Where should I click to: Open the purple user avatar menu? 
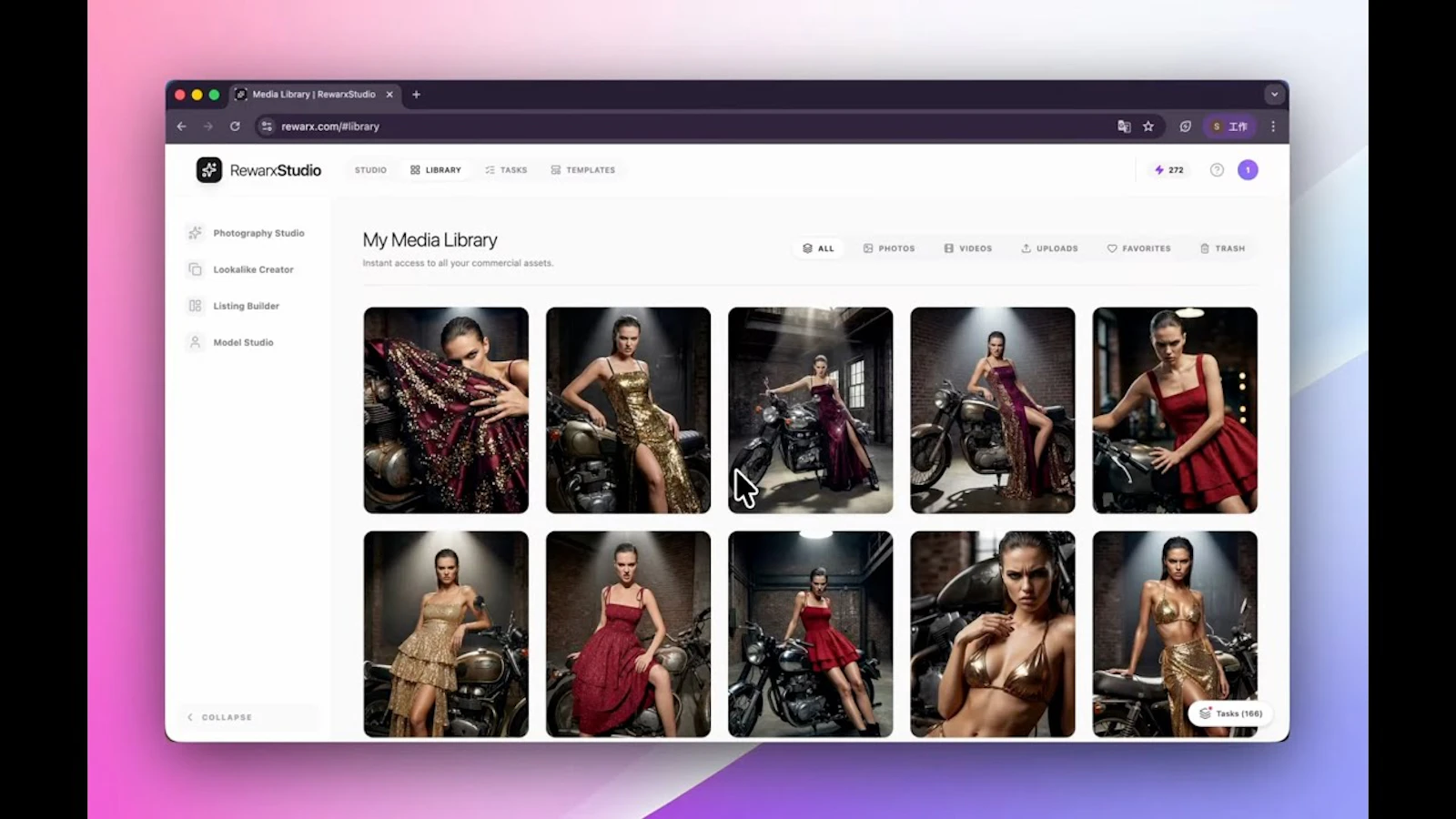tap(1248, 170)
